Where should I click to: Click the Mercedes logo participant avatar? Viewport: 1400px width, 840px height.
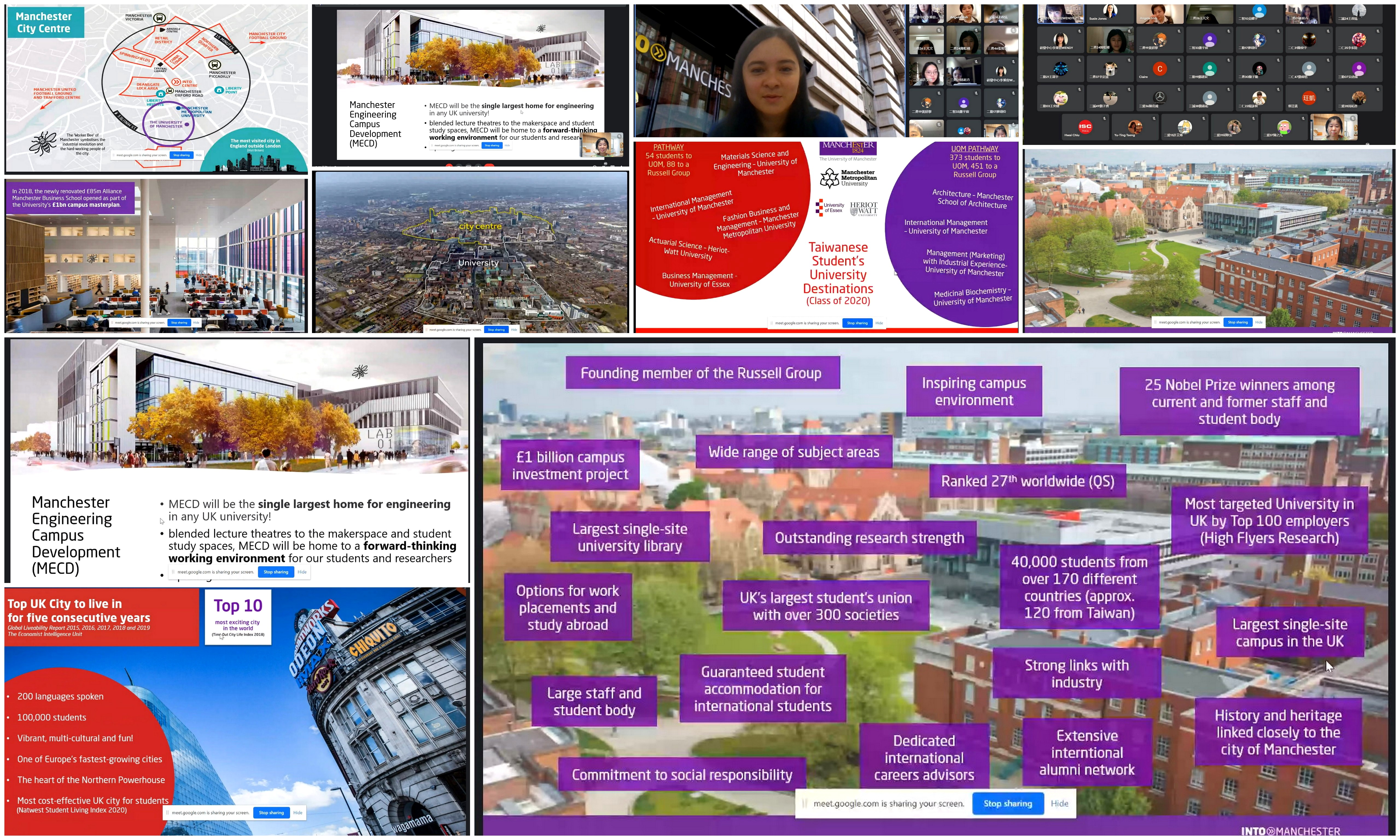1160,97
